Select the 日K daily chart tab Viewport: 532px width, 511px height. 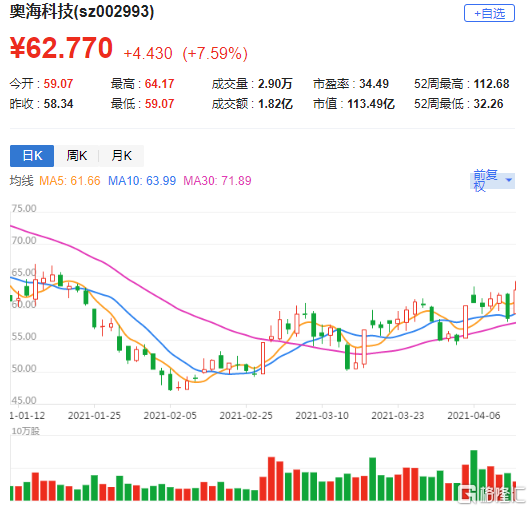[32, 156]
